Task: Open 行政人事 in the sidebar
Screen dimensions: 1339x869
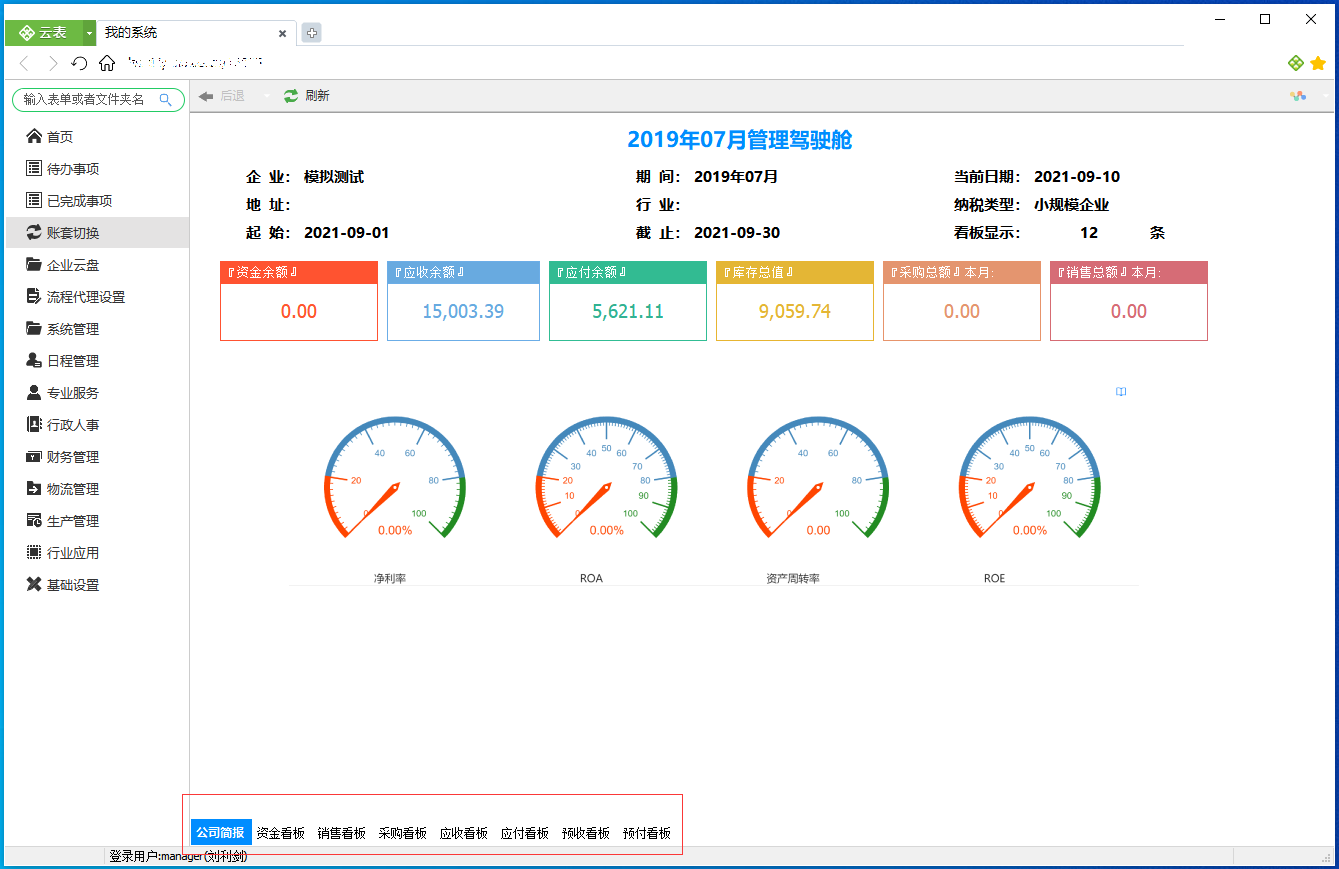Action: [x=97, y=425]
